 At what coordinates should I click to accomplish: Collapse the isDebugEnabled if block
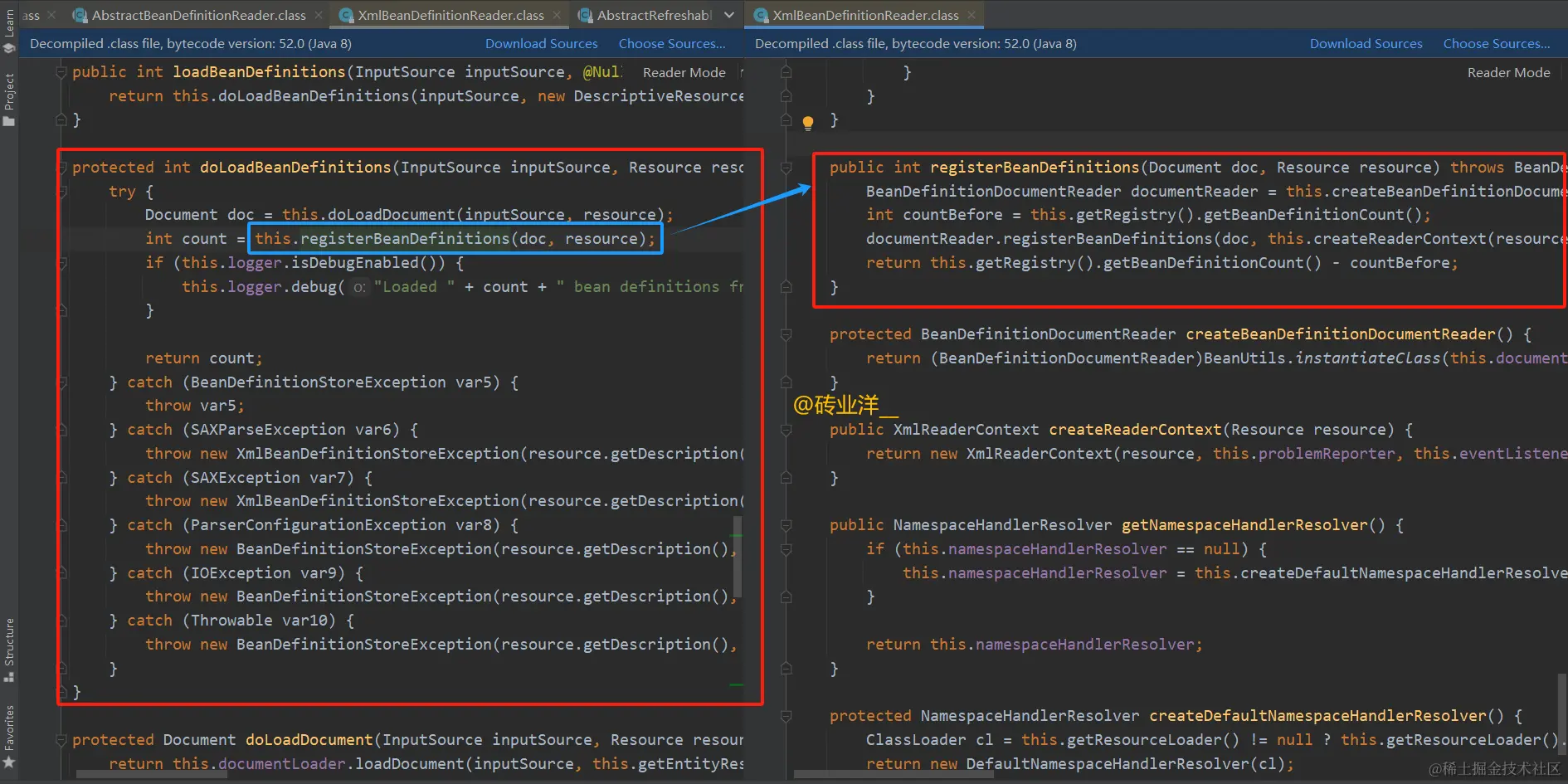coord(61,263)
